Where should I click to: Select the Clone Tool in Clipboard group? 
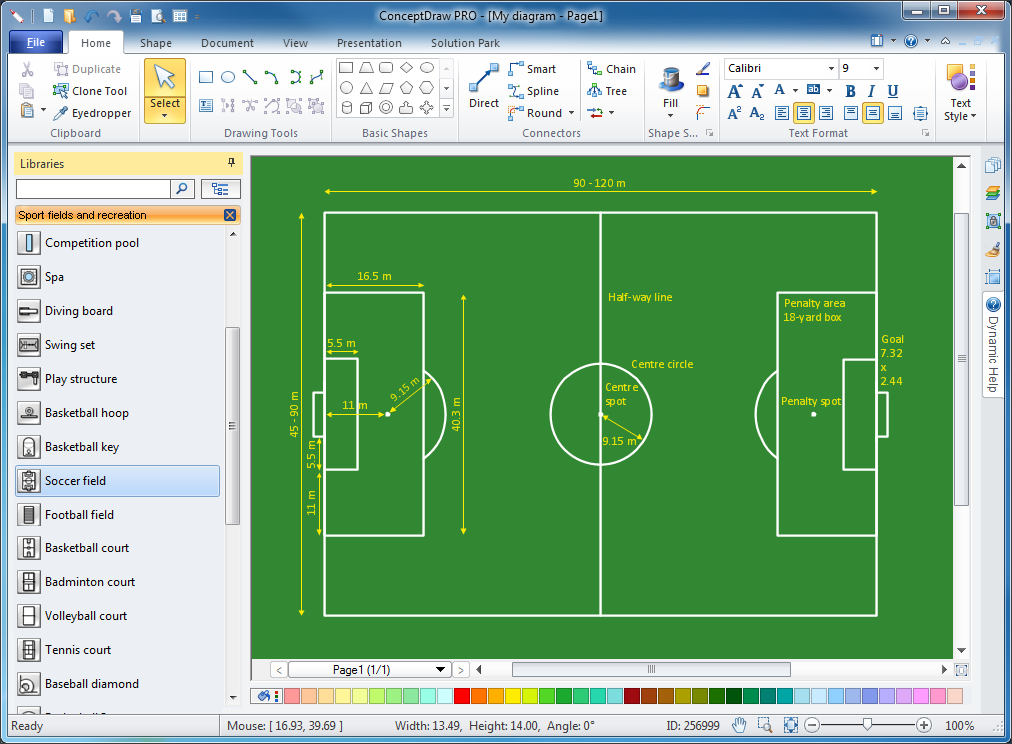pos(90,90)
